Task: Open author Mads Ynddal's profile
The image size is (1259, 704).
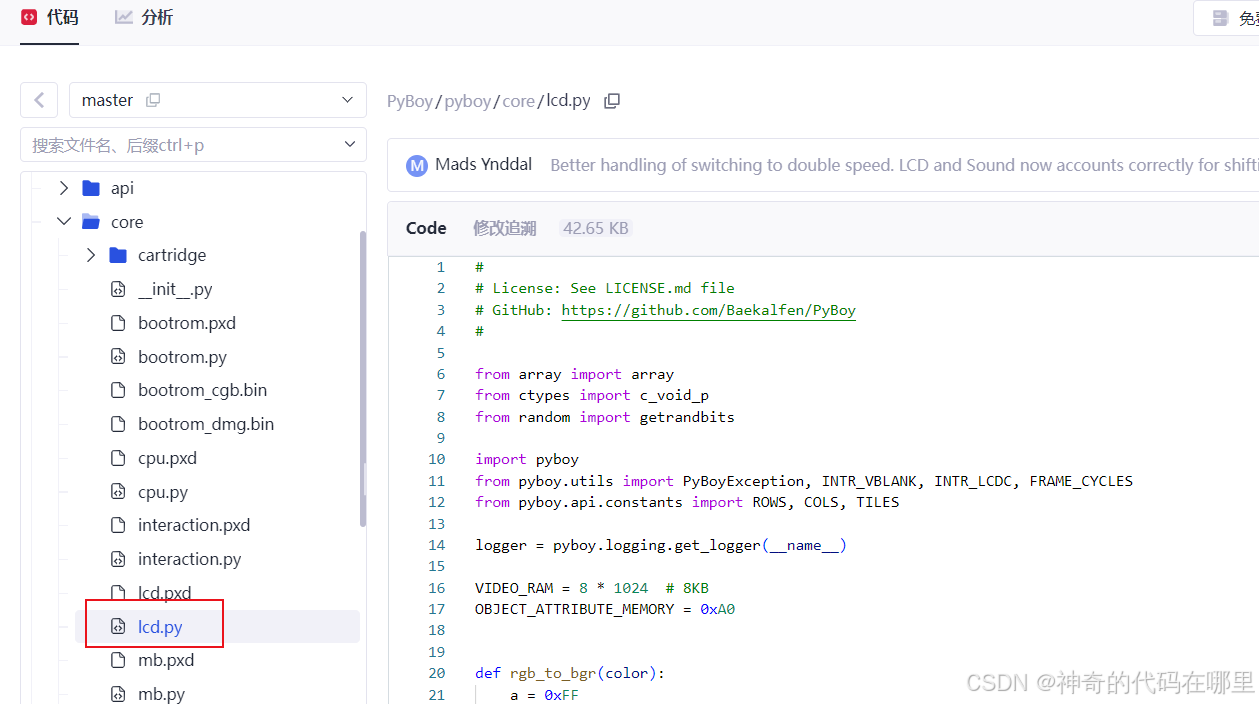Action: 484,165
